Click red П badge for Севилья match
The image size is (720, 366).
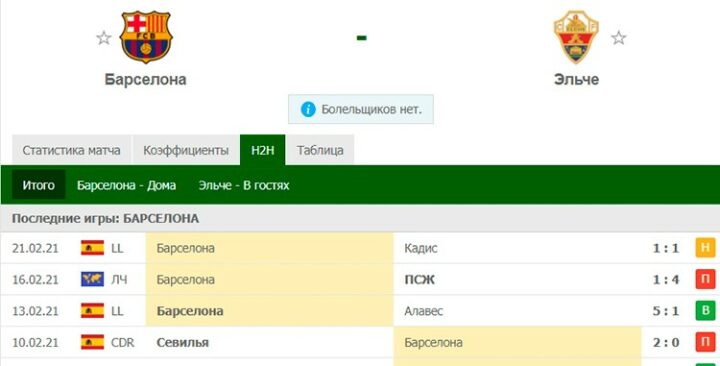(x=705, y=342)
